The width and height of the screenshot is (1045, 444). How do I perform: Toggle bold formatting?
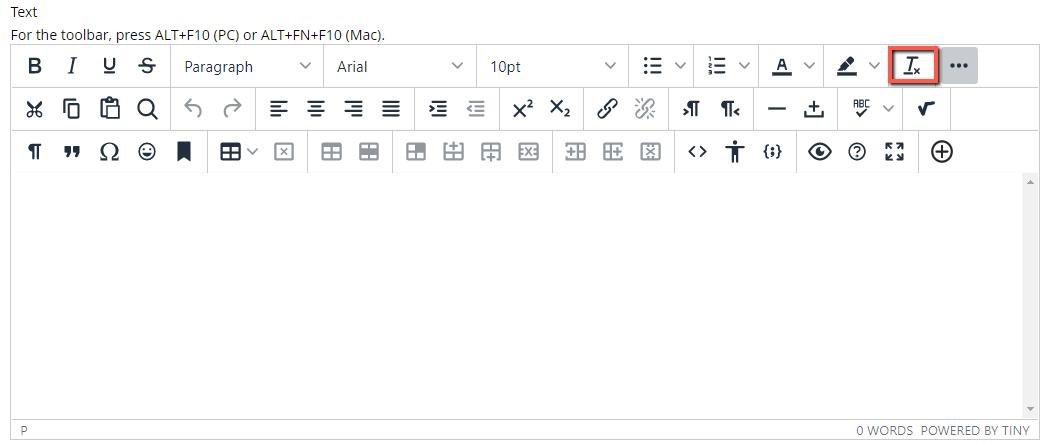(35, 66)
